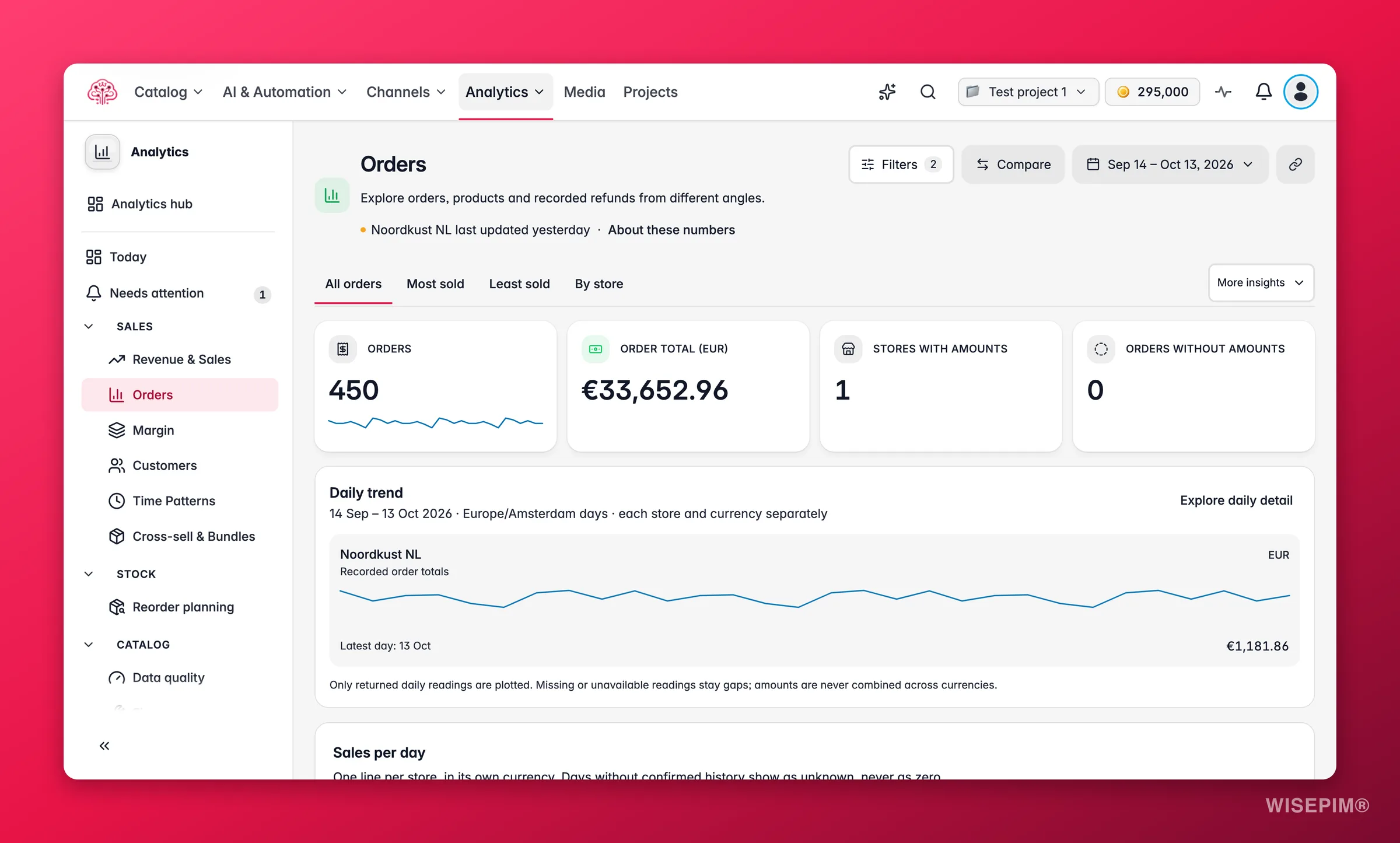
Task: Collapse the CATALOG section
Action: 89,645
